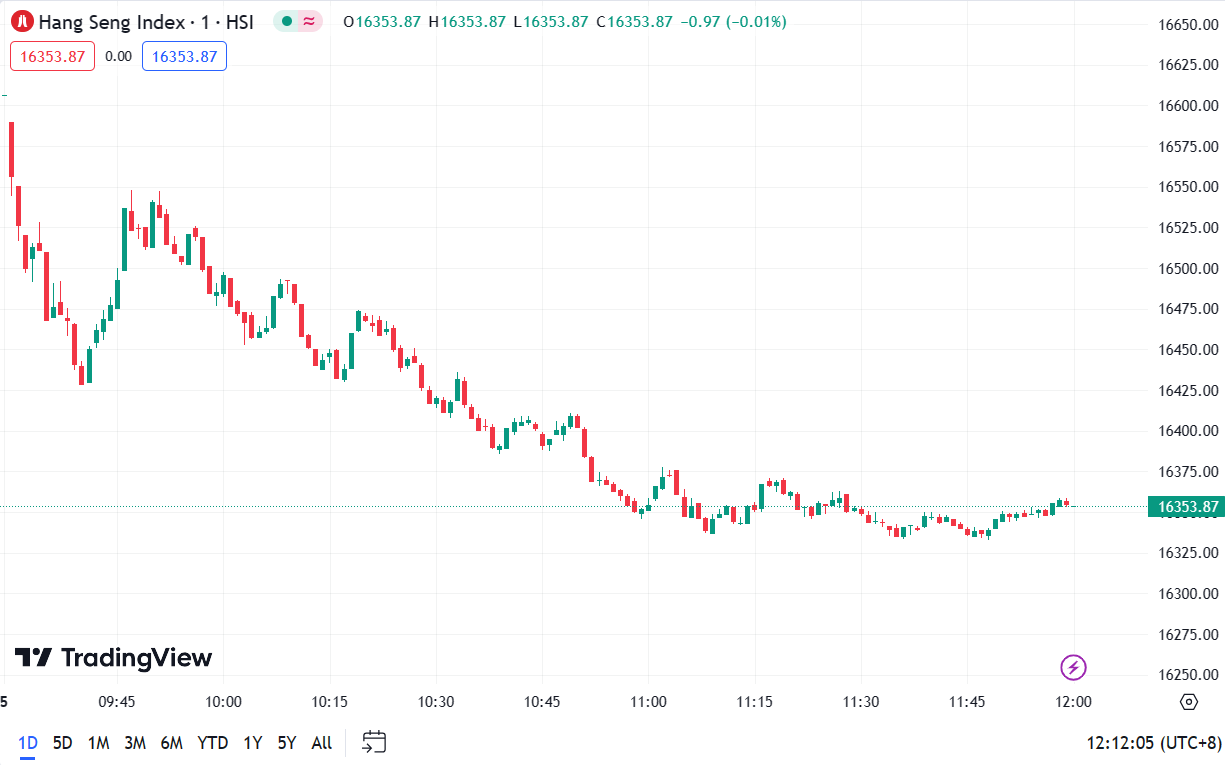The height and width of the screenshot is (765, 1225).
Task: Open chart settings gear icon
Action: pos(1188,701)
